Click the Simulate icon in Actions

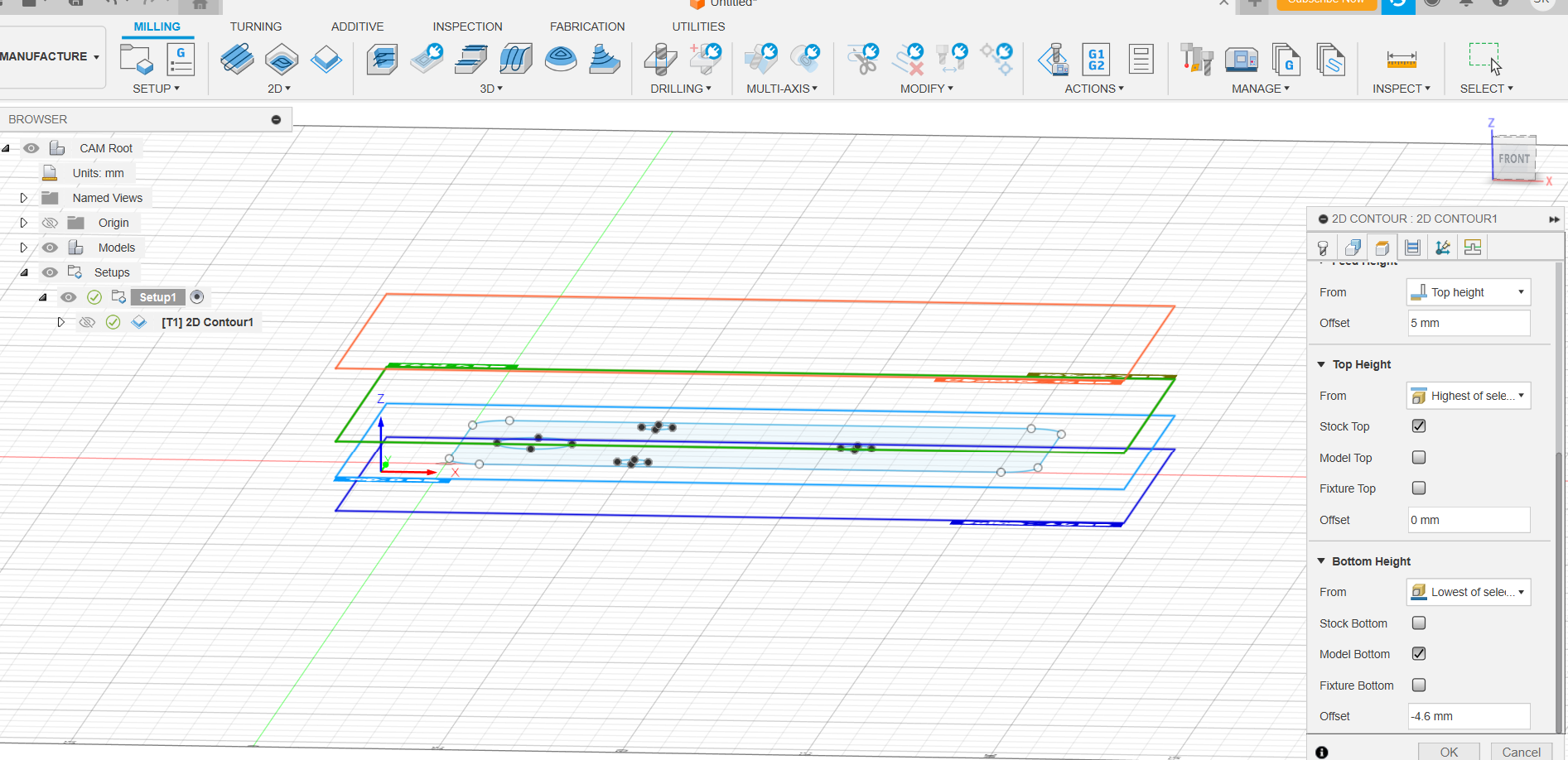(x=1054, y=60)
